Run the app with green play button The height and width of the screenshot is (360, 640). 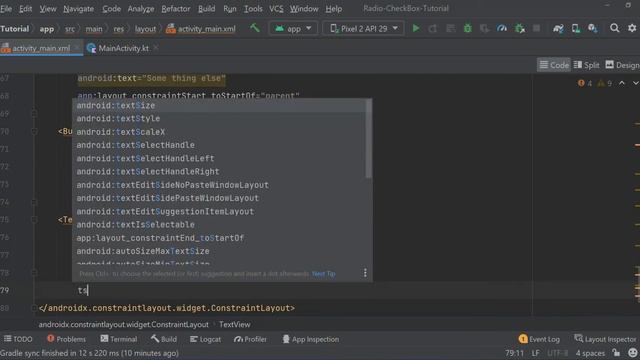coord(416,28)
